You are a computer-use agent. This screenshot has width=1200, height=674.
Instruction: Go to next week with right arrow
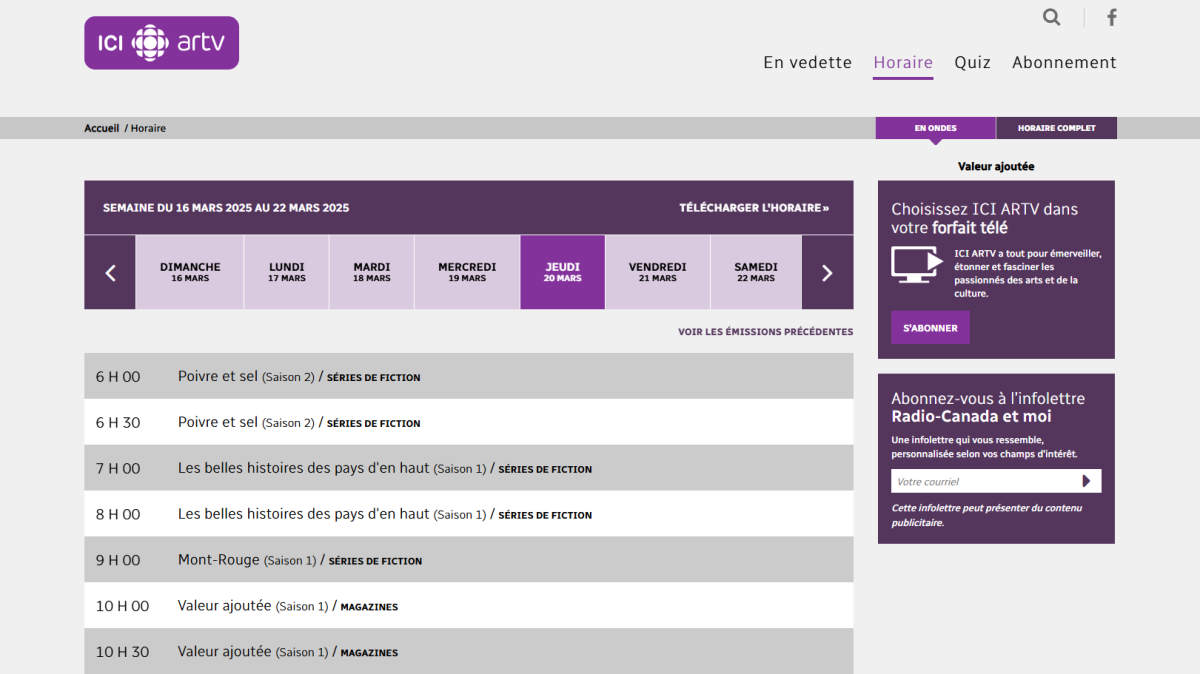(827, 272)
